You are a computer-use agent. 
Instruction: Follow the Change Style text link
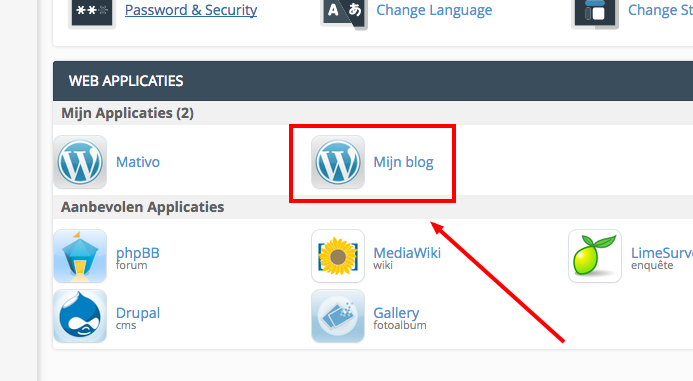pyautogui.click(x=660, y=10)
